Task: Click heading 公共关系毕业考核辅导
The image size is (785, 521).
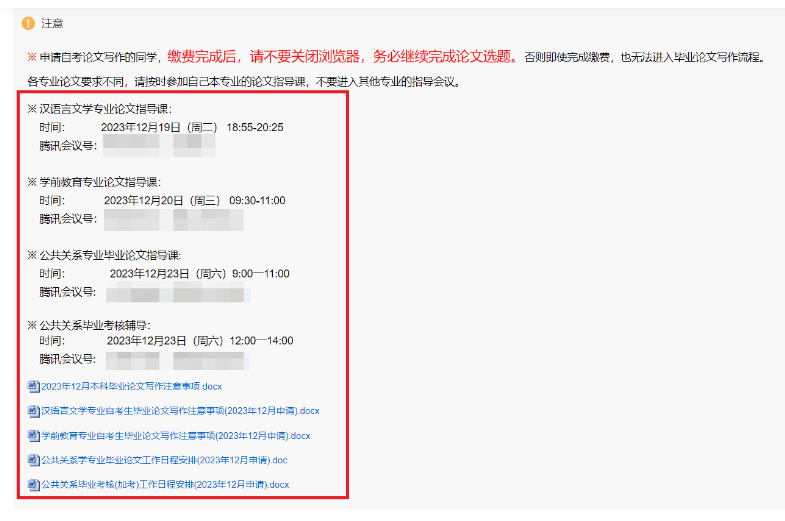Action: click(x=95, y=325)
